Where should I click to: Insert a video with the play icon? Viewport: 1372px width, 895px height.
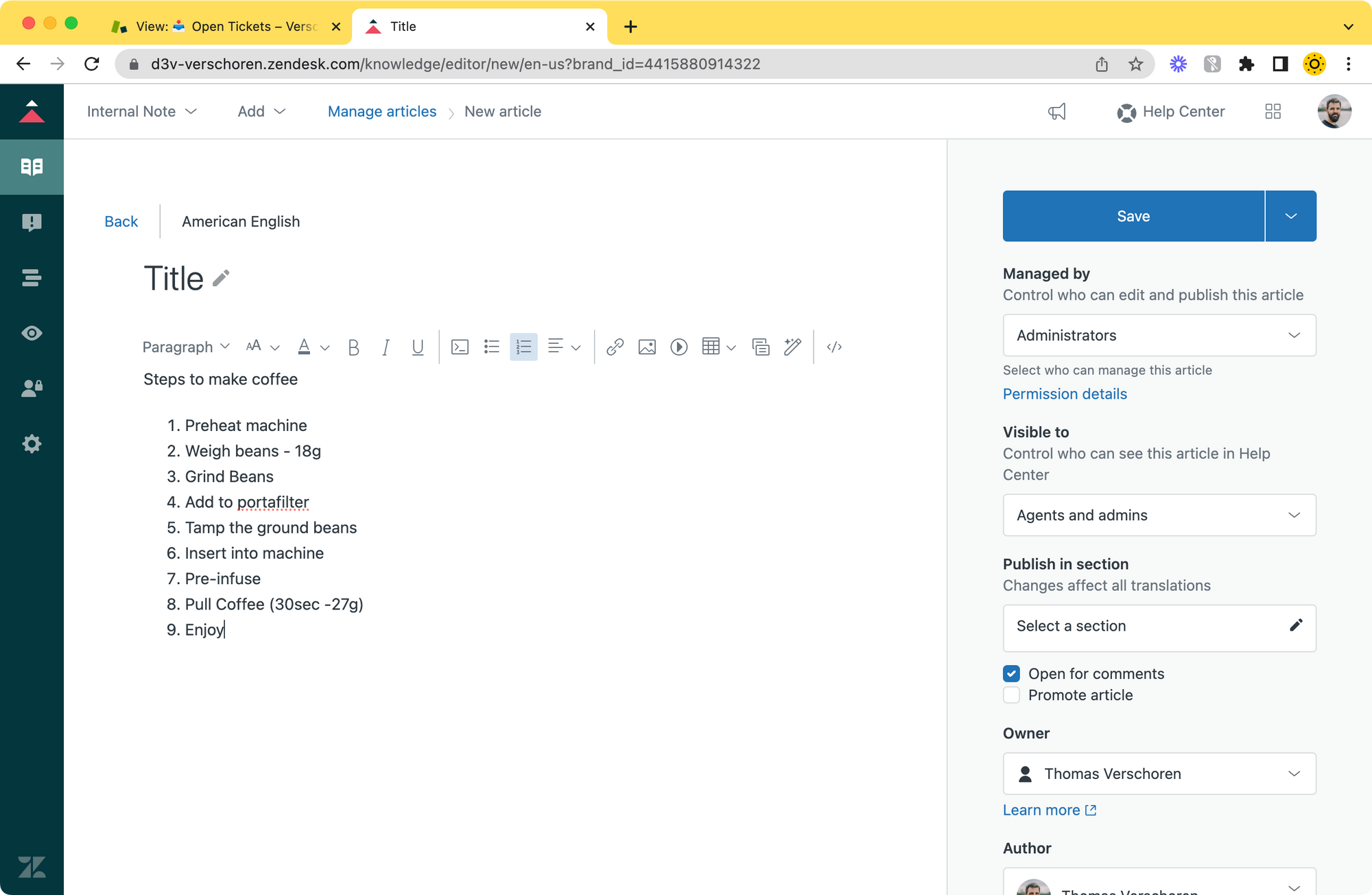[678, 347]
